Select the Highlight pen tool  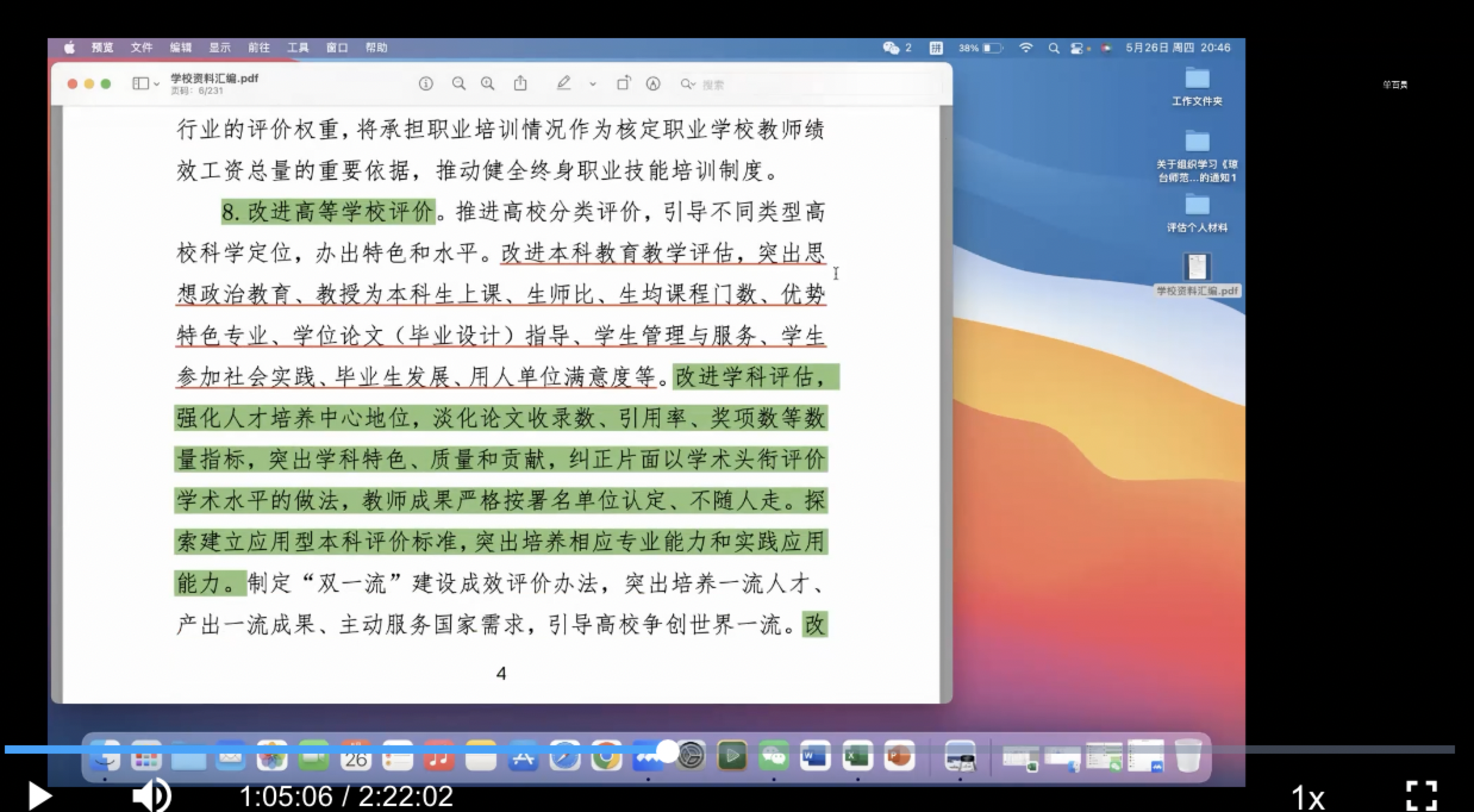563,84
